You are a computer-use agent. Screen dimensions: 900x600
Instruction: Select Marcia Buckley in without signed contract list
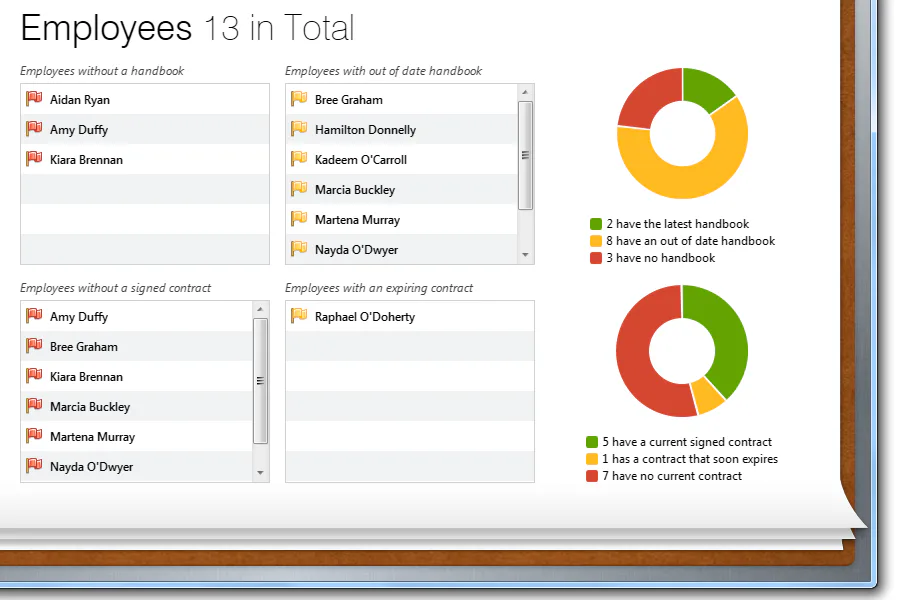(x=137, y=406)
